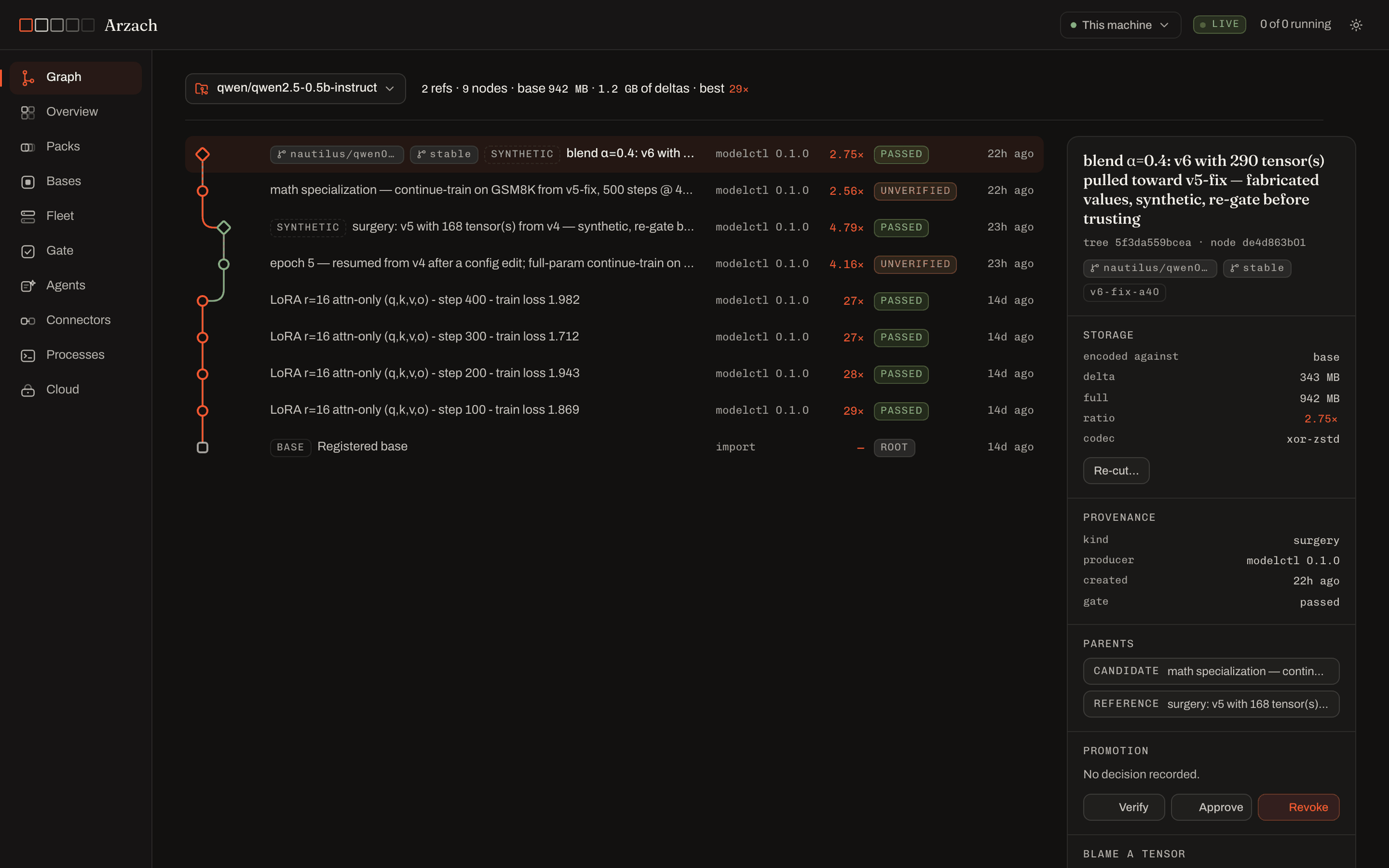Screen dimensions: 1389x868
Task: Click the Re-cut... button
Action: [x=1116, y=471]
